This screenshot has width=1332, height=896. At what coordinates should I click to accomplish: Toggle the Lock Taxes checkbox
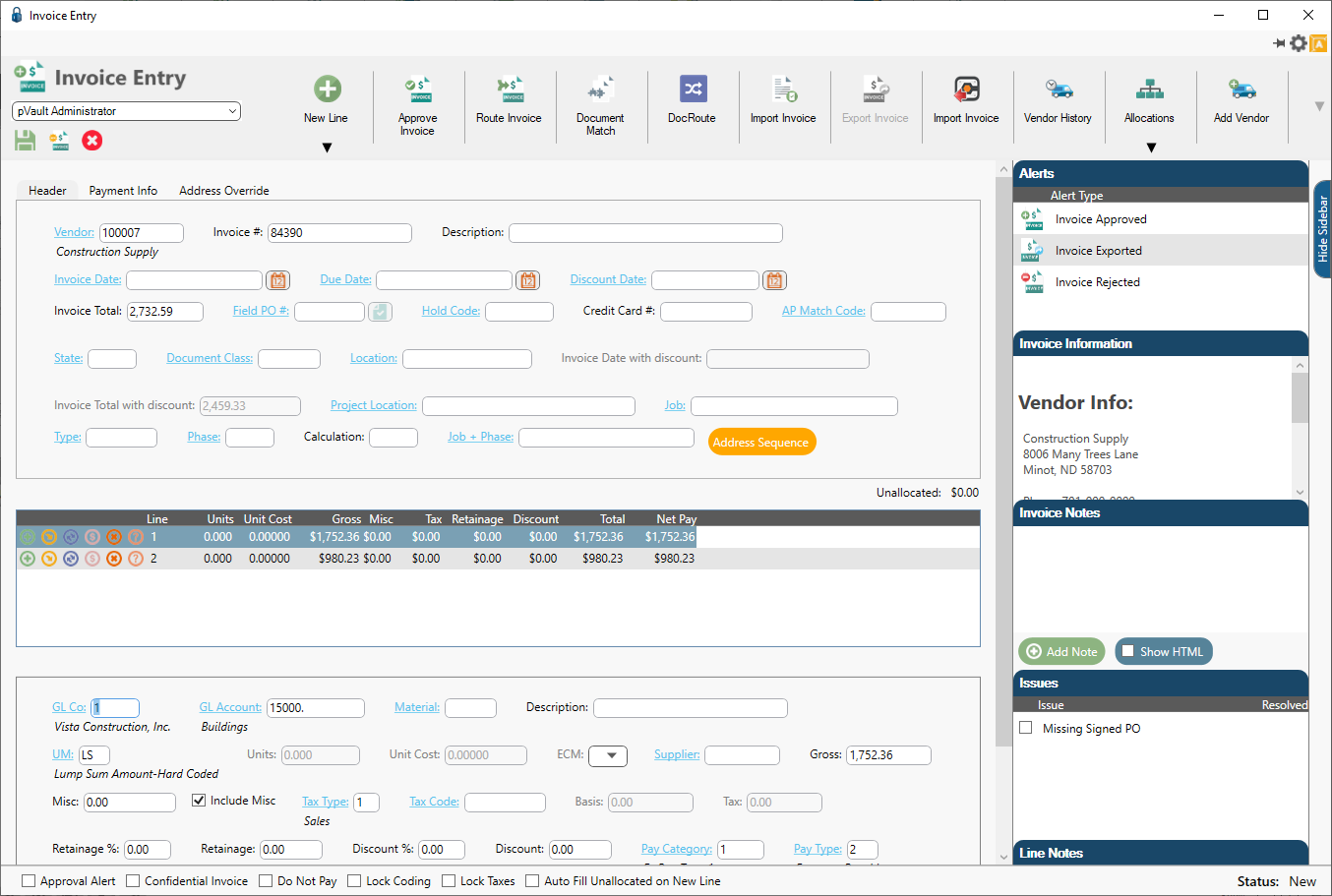point(449,881)
